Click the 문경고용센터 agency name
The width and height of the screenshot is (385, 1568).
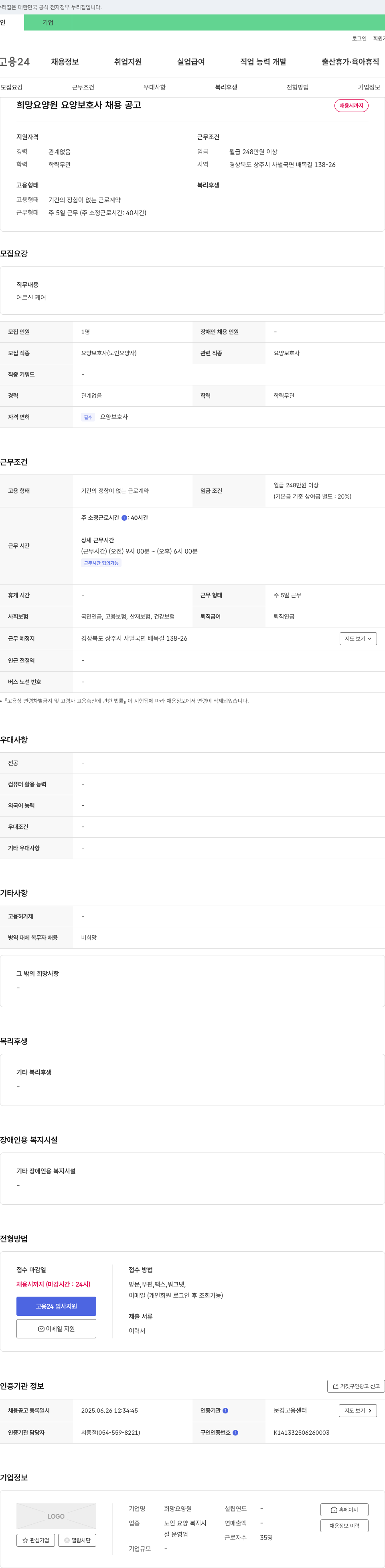point(290,1410)
